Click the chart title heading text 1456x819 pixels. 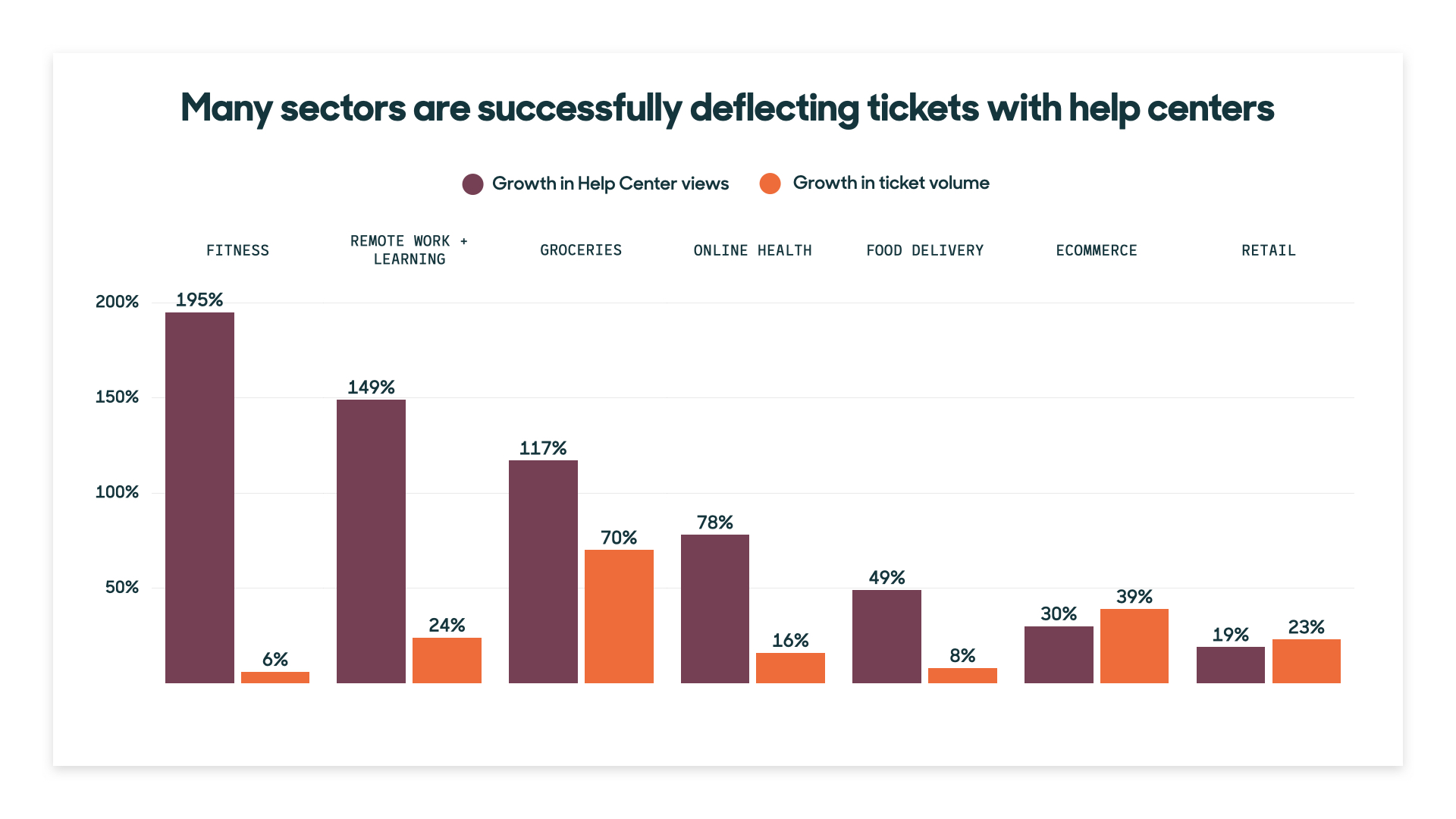coord(727,108)
